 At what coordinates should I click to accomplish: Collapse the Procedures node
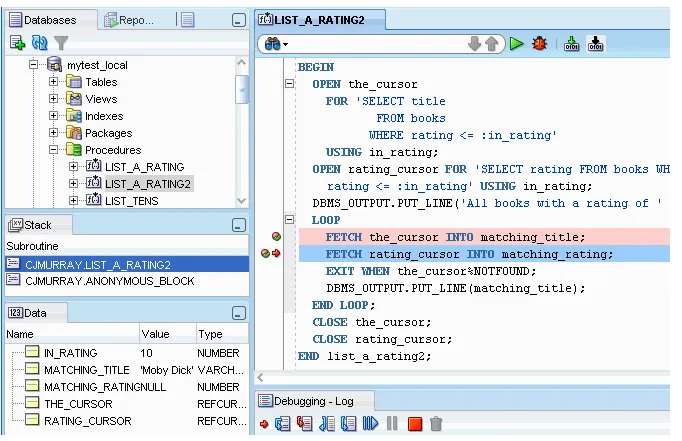[x=53, y=150]
